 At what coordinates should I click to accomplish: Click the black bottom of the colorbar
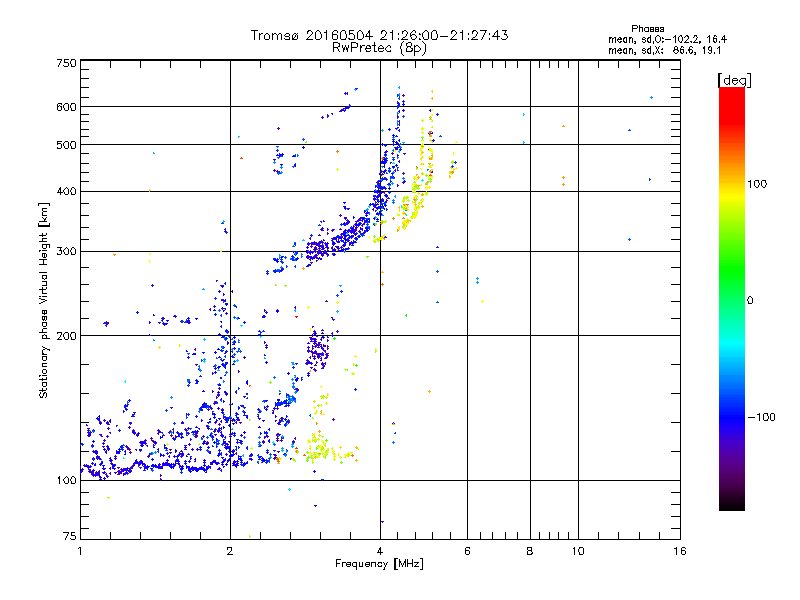tap(732, 503)
